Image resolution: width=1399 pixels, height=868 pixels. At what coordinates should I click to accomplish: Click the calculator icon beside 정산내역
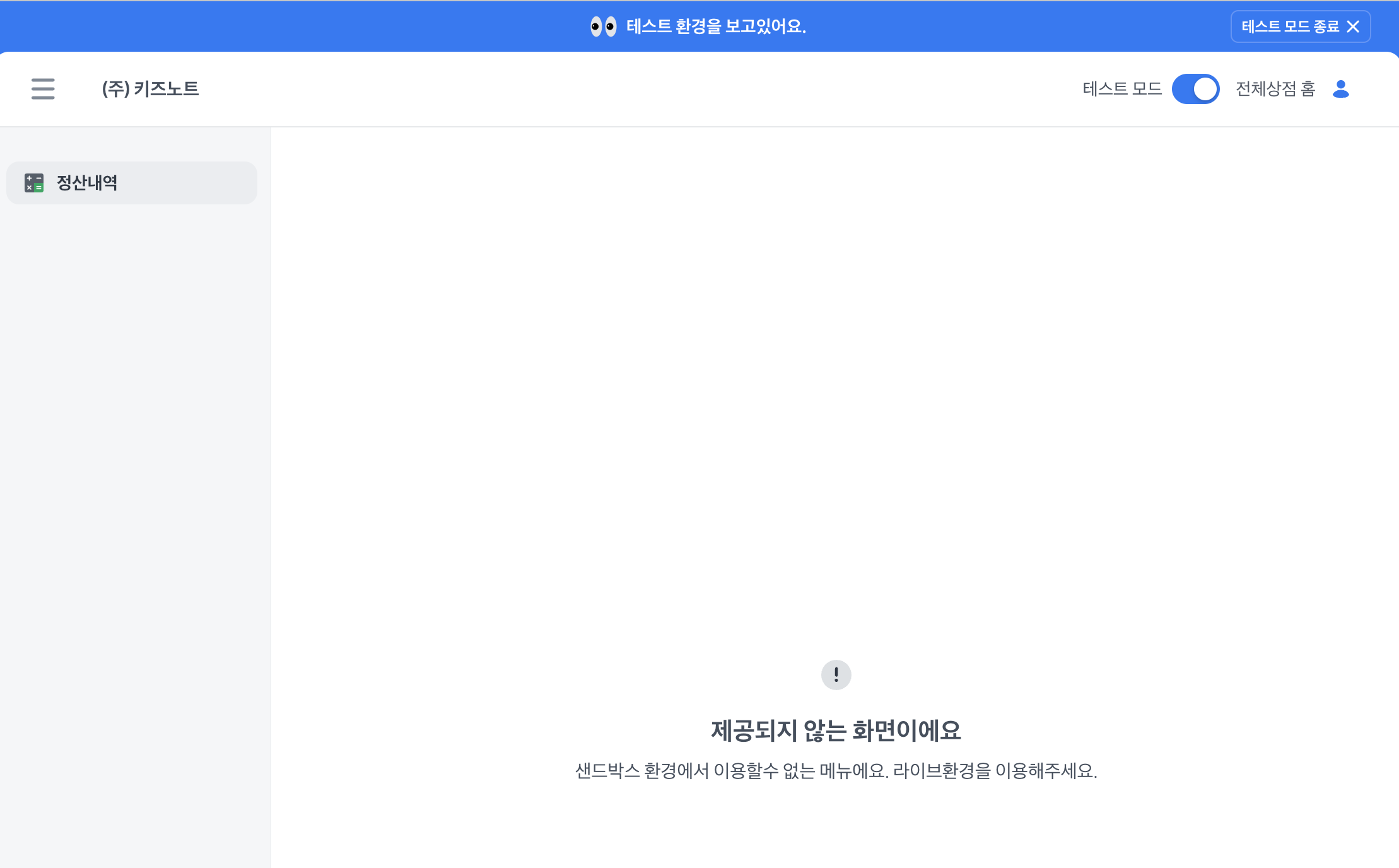coord(34,183)
